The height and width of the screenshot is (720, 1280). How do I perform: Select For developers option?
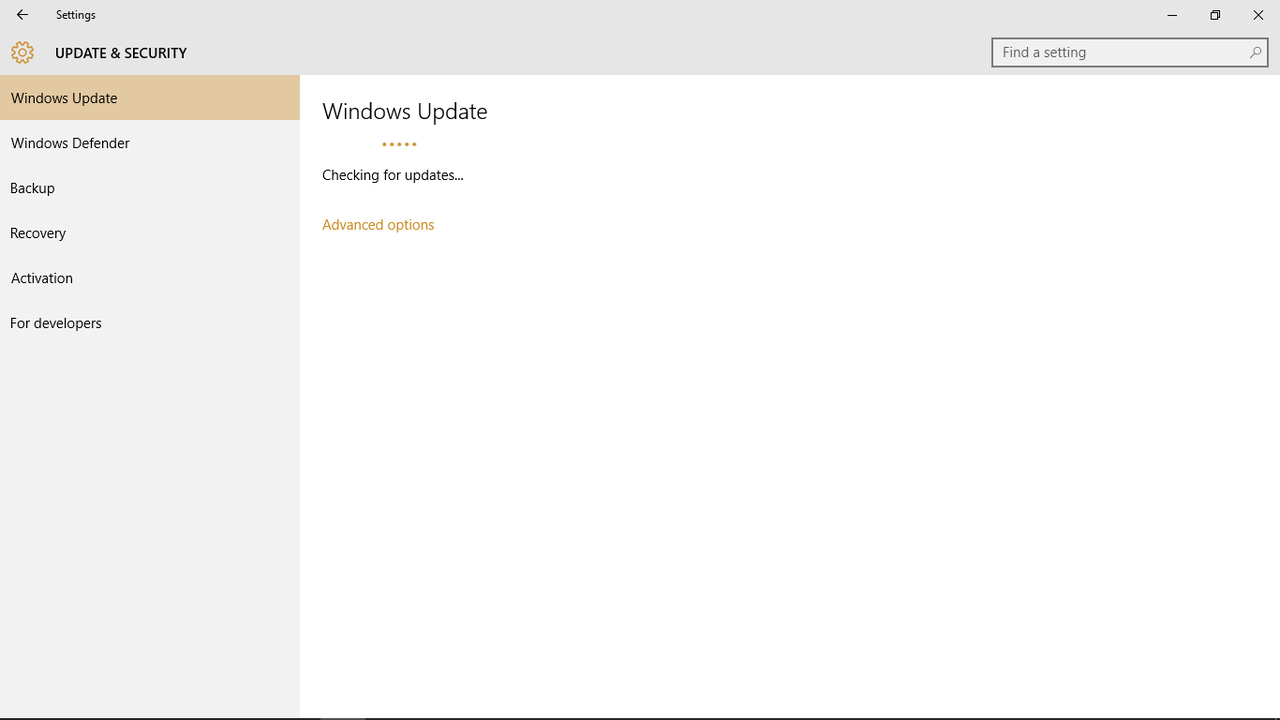point(150,323)
